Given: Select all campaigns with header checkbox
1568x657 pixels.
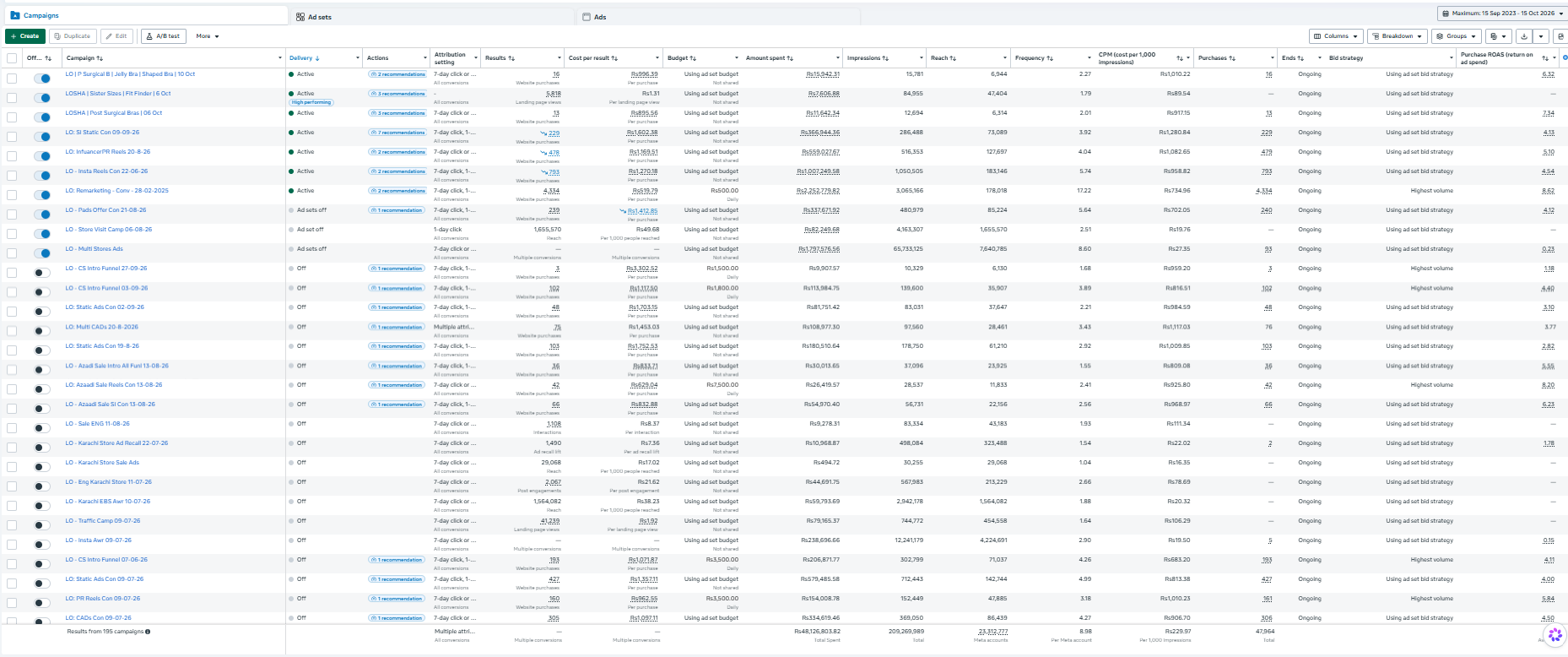Looking at the screenshot, I should tap(12, 58).
